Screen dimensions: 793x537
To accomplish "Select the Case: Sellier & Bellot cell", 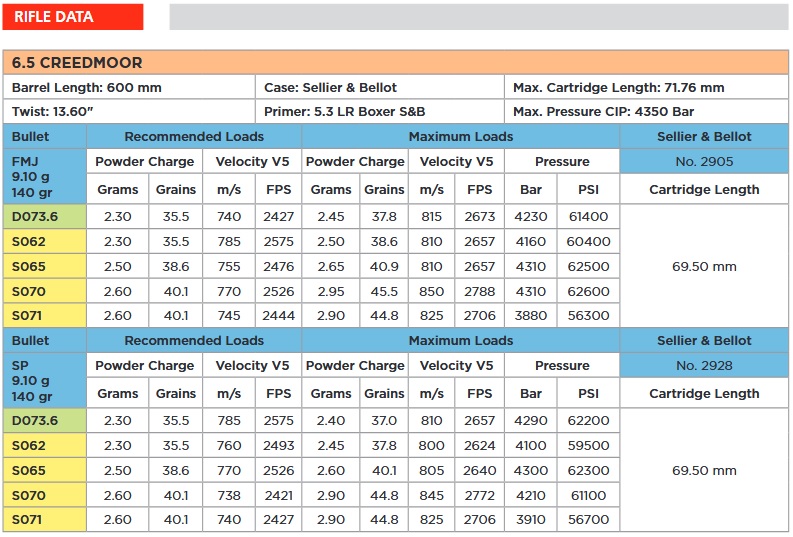I will (380, 87).
